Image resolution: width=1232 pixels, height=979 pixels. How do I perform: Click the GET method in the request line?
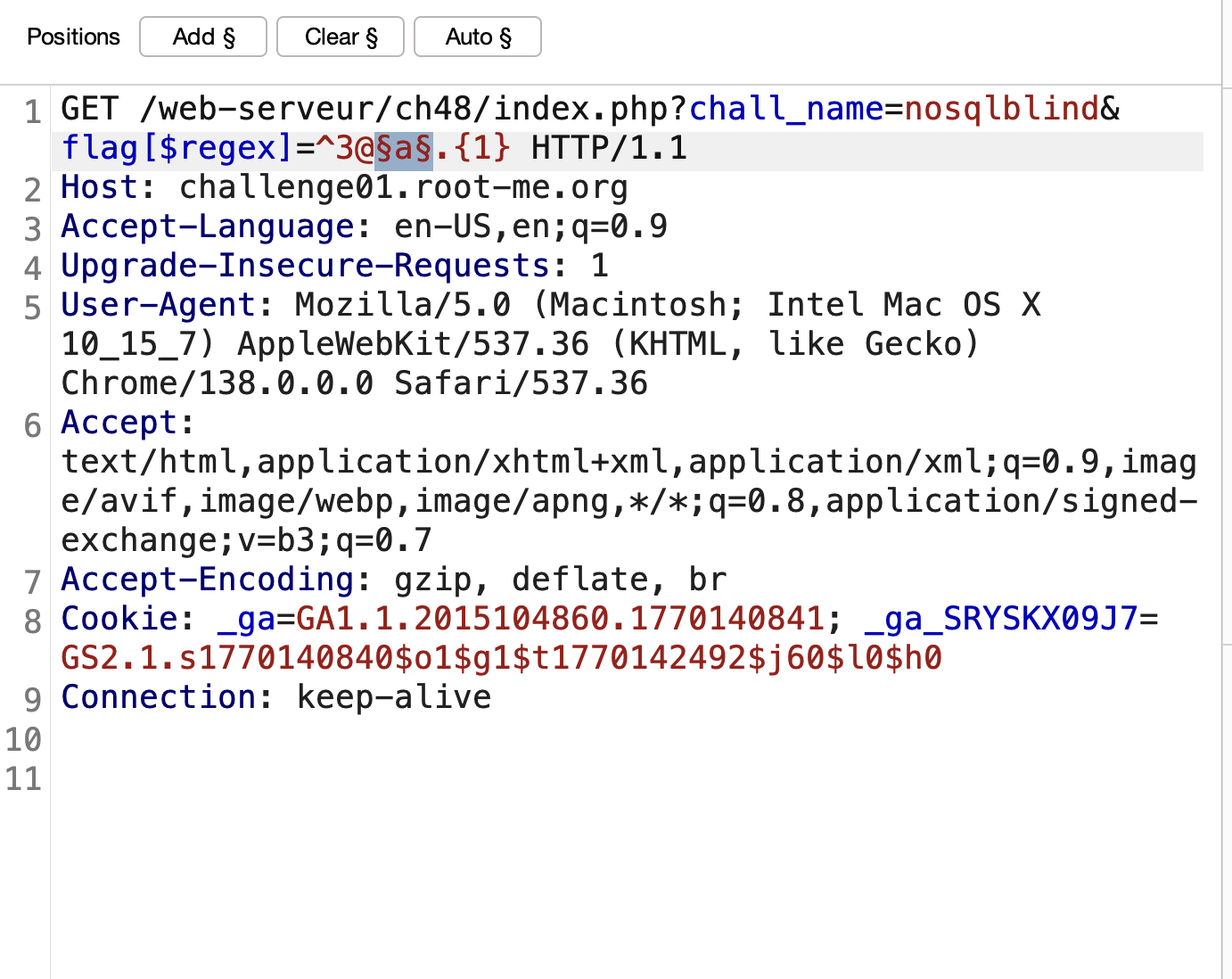[90, 109]
